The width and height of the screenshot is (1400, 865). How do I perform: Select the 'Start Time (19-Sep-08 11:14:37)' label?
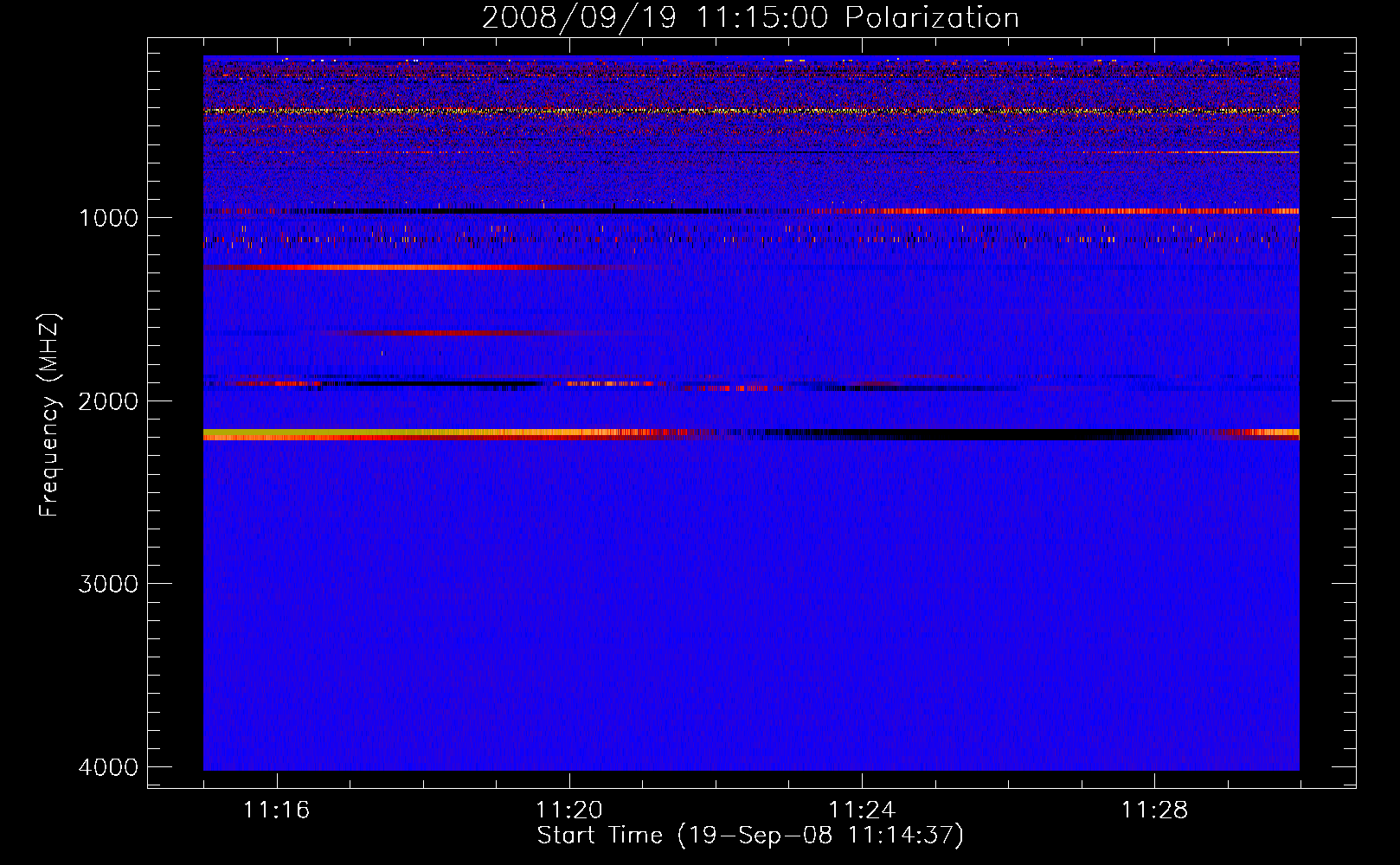750,836
